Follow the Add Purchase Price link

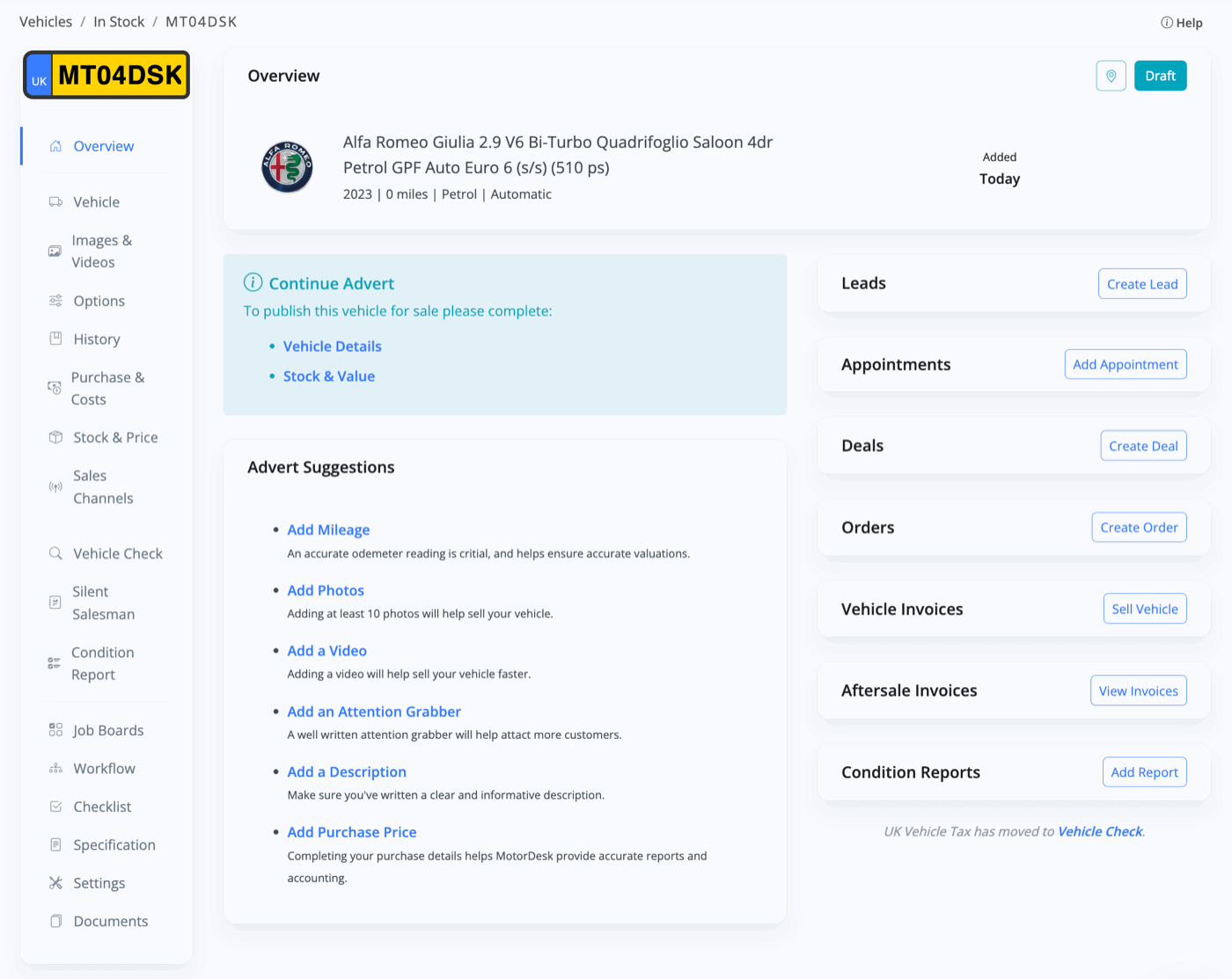pos(352,832)
